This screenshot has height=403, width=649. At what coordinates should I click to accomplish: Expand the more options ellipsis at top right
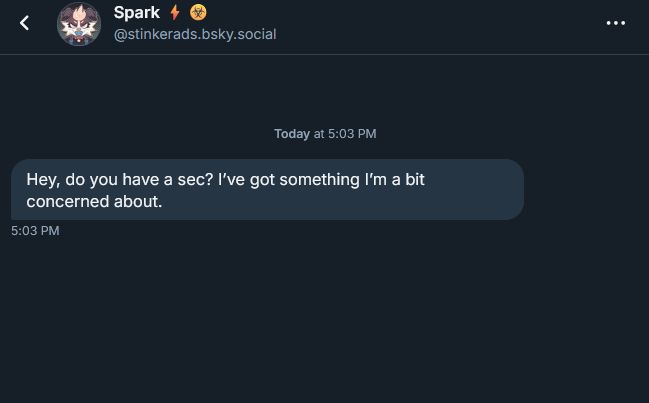pyautogui.click(x=615, y=23)
